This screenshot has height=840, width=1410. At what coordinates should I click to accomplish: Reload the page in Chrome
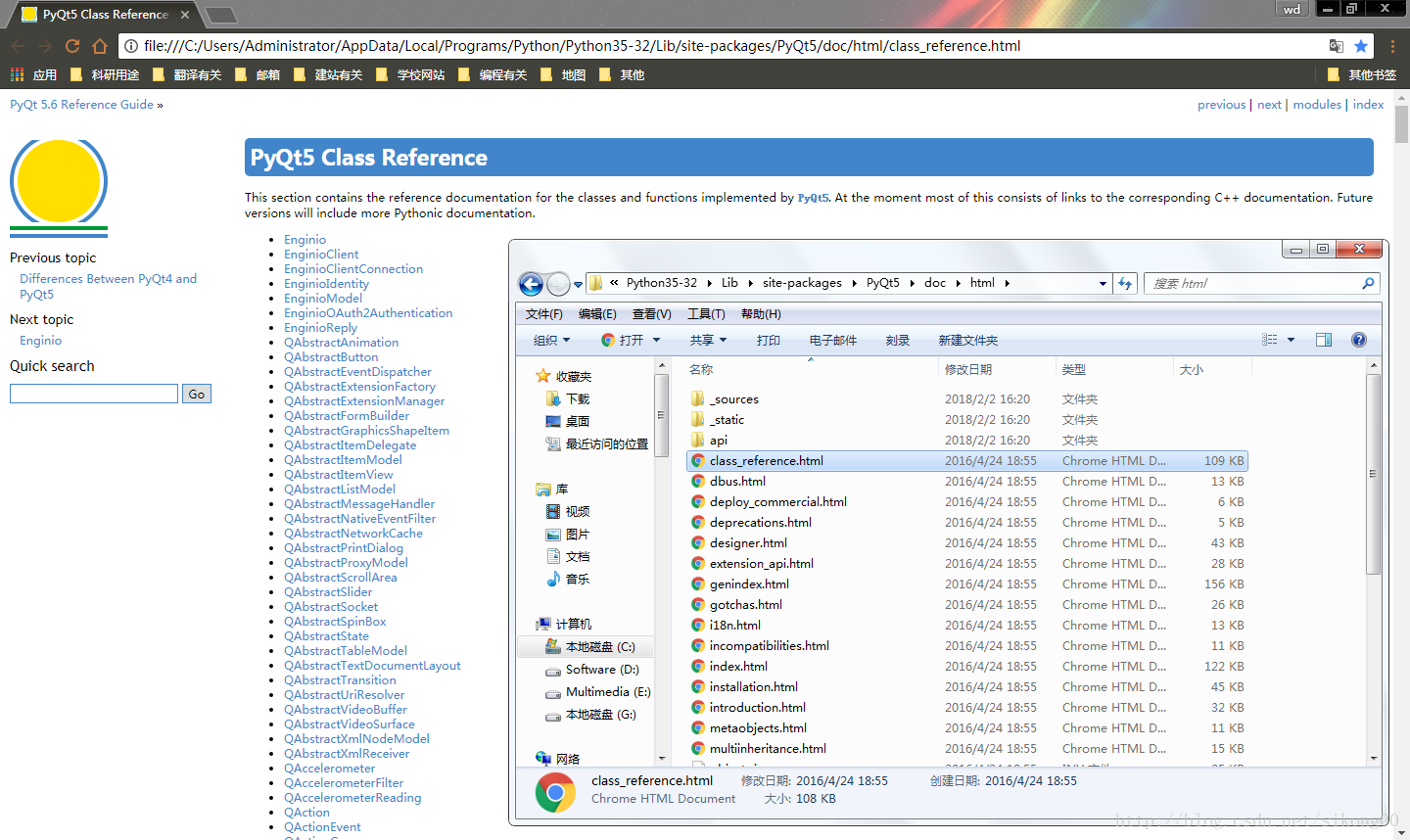click(72, 46)
